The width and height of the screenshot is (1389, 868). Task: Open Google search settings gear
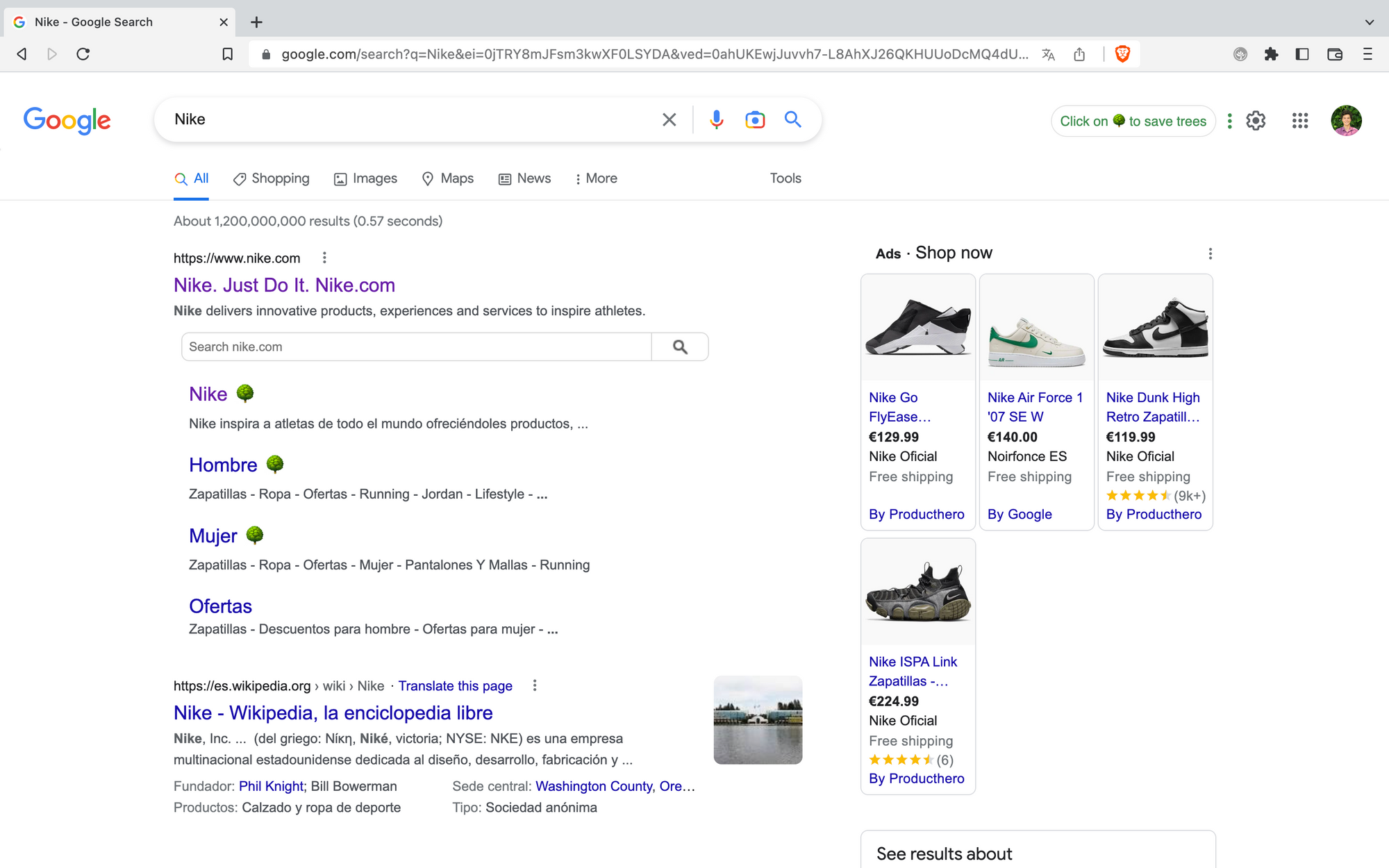1256,121
